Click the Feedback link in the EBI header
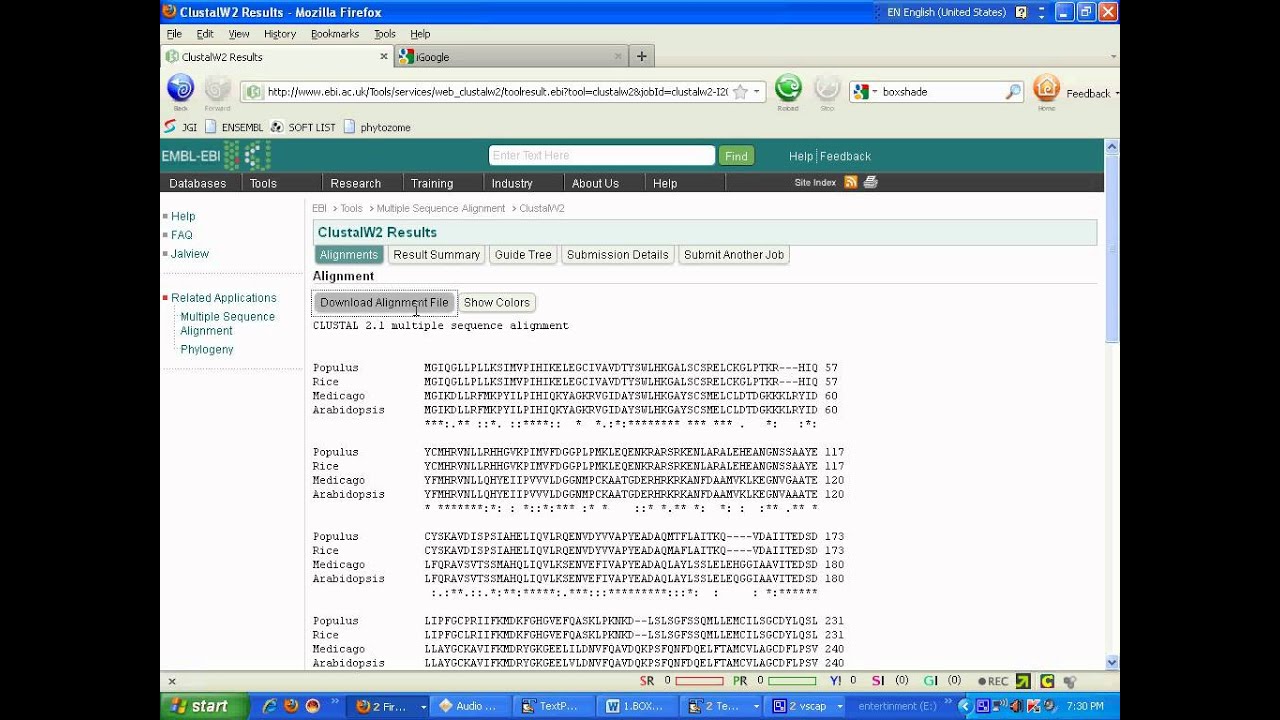 coord(846,156)
